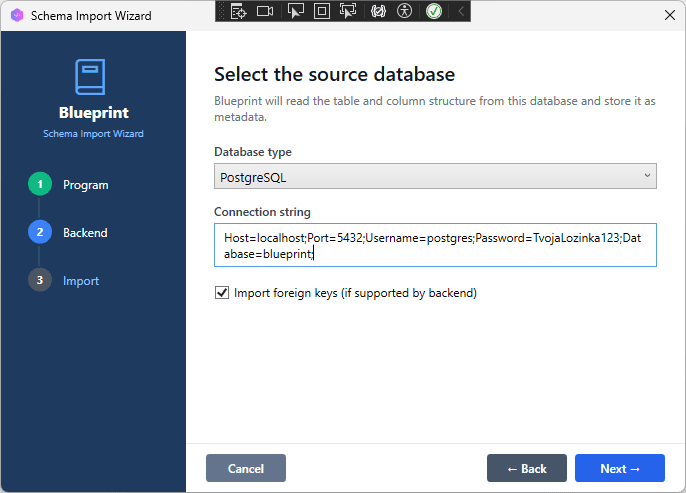Click the blue step 2 circle
The image size is (686, 493).
40,232
